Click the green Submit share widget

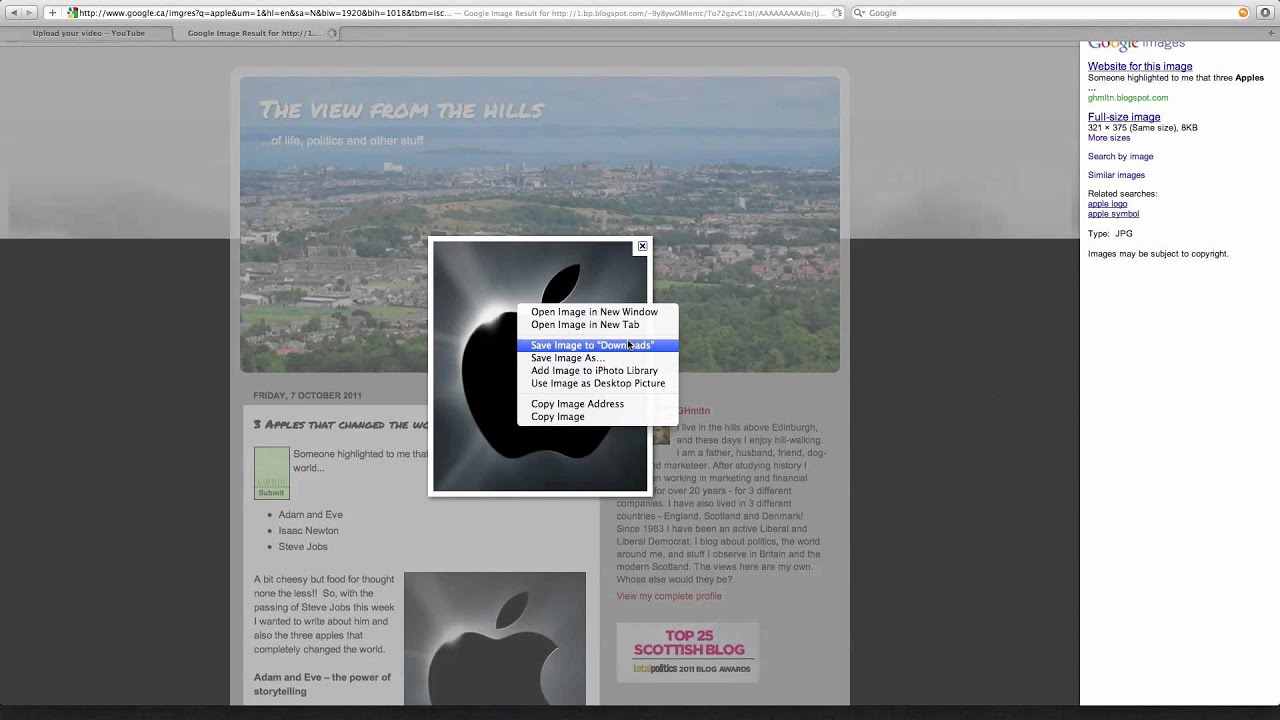pos(271,473)
